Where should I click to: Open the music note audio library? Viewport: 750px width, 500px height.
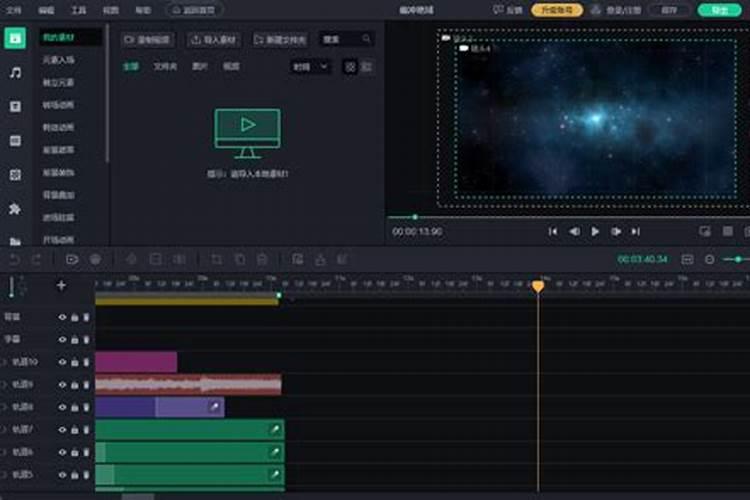tap(15, 73)
